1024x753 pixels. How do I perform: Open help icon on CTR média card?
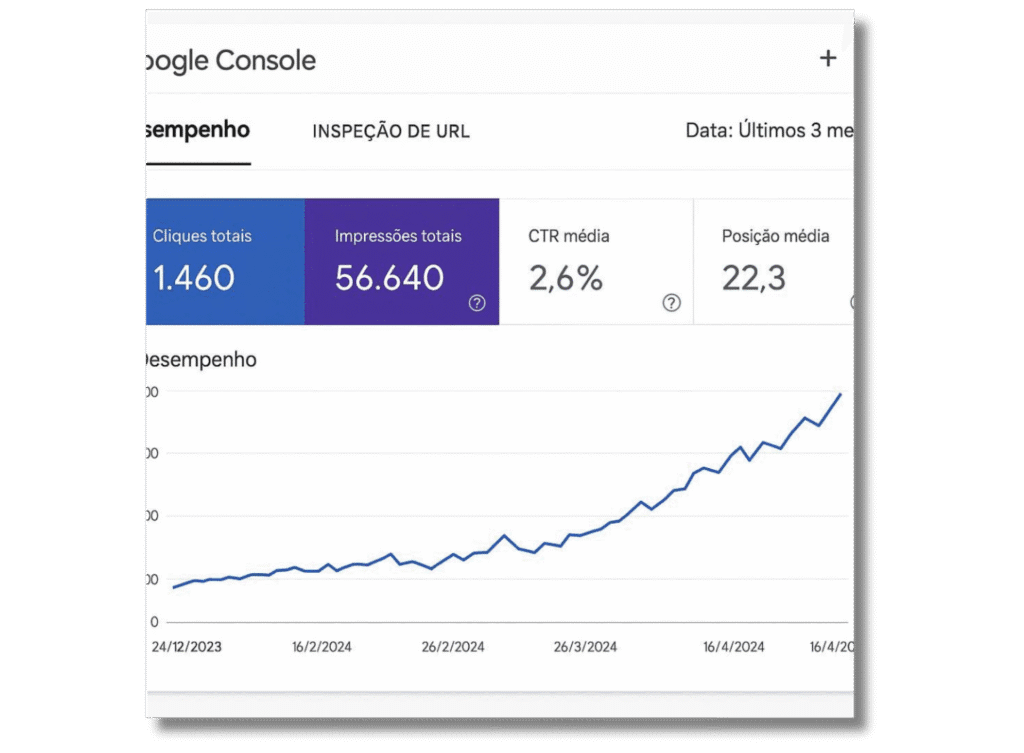671,303
